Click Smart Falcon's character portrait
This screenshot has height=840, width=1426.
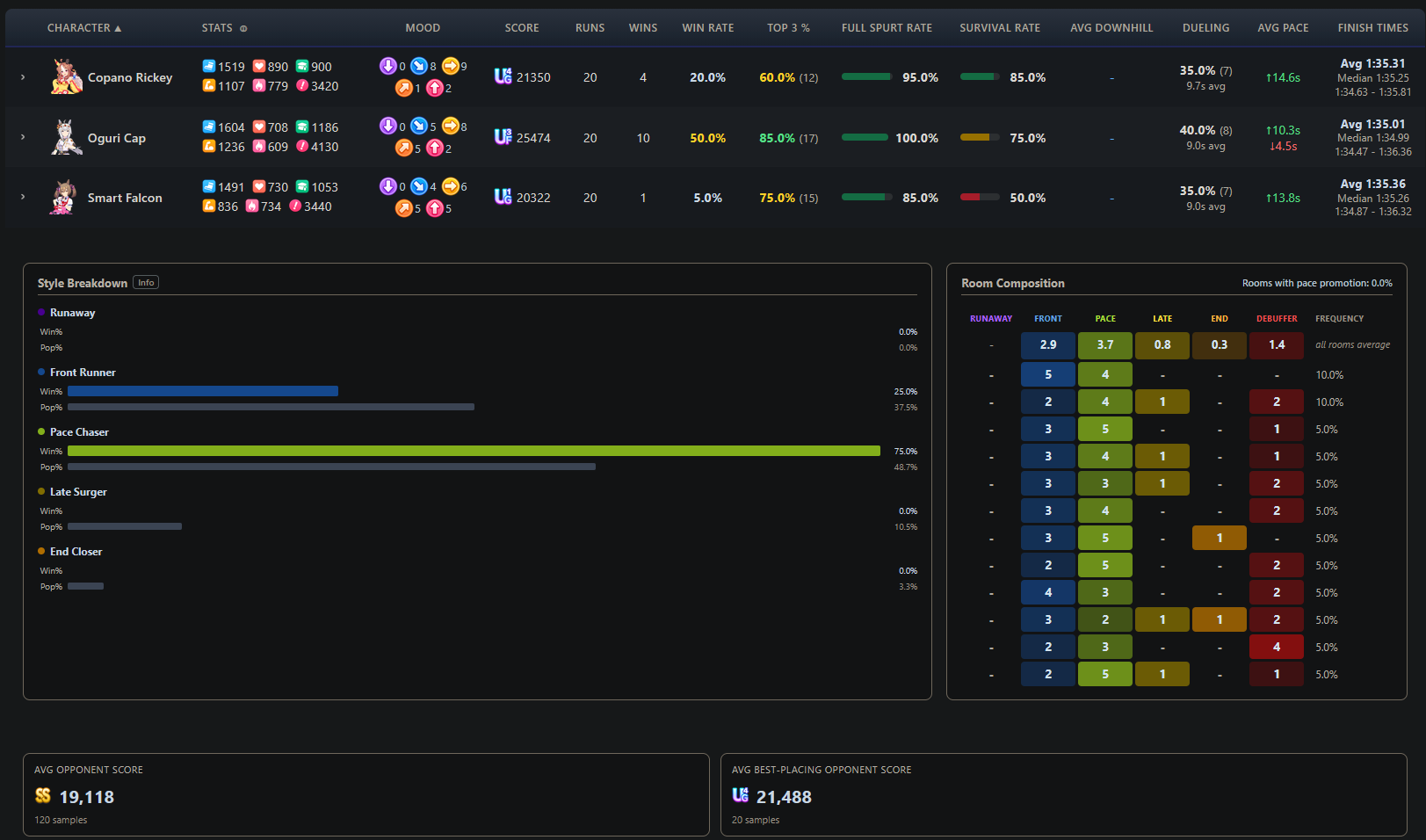(63, 197)
